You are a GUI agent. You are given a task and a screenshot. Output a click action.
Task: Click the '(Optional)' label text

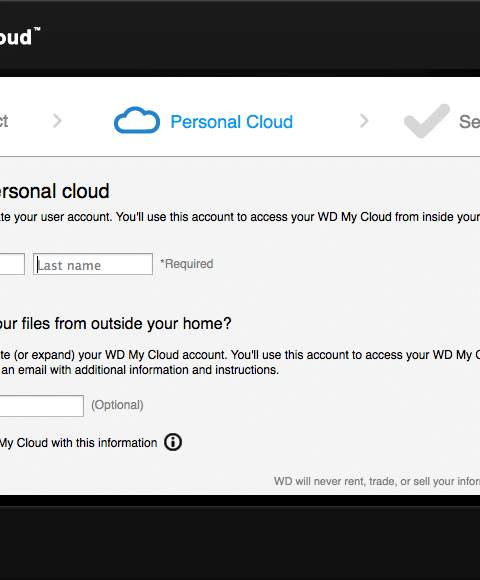pos(117,405)
